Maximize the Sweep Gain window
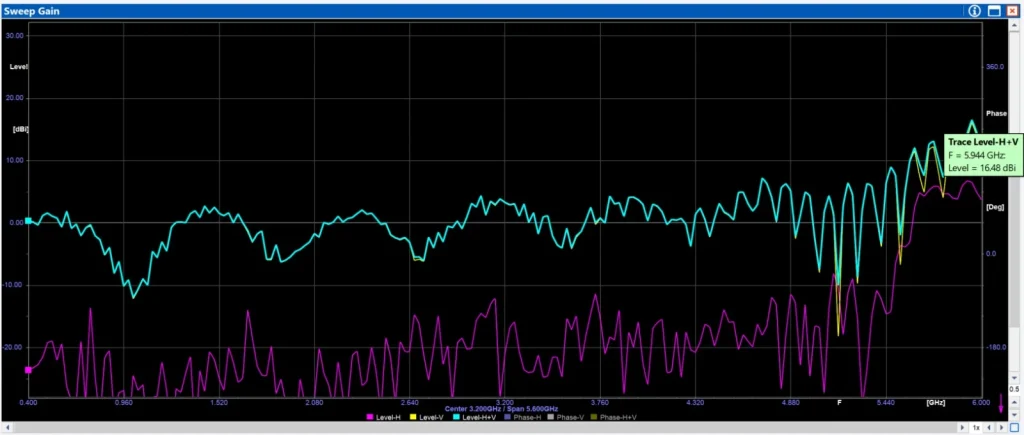 pos(995,11)
